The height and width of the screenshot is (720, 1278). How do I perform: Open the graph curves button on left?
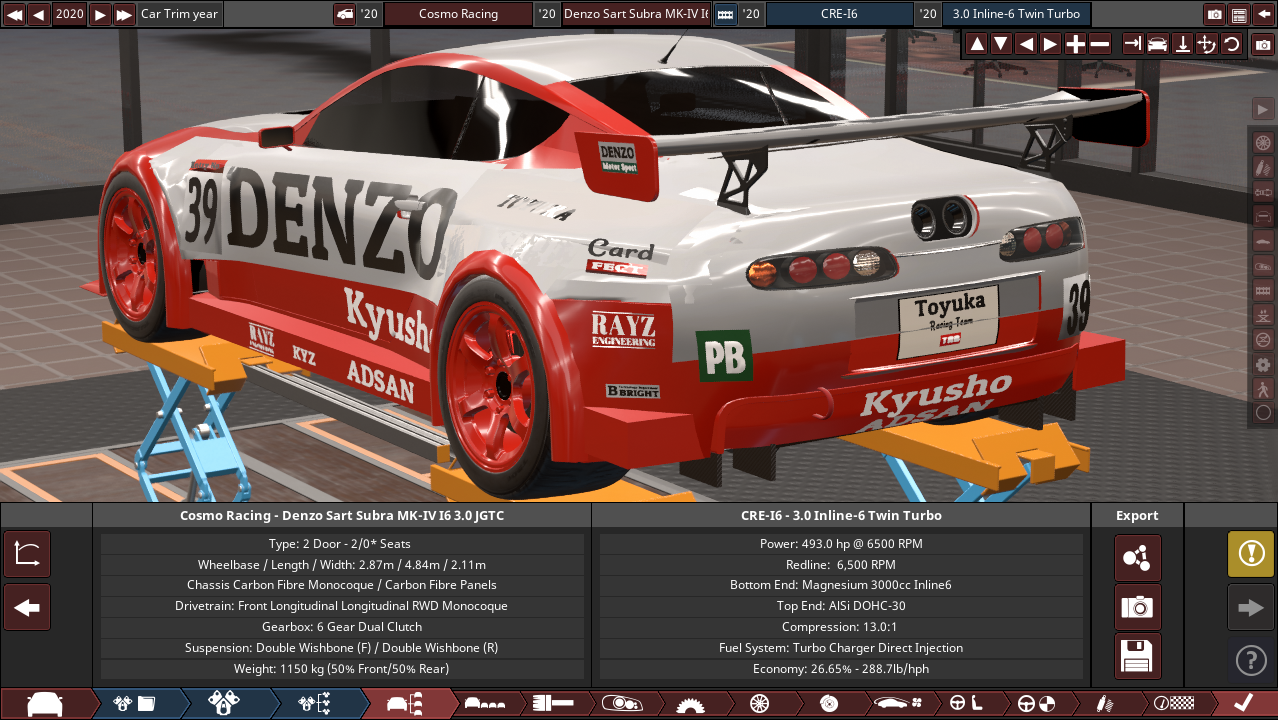point(27,555)
